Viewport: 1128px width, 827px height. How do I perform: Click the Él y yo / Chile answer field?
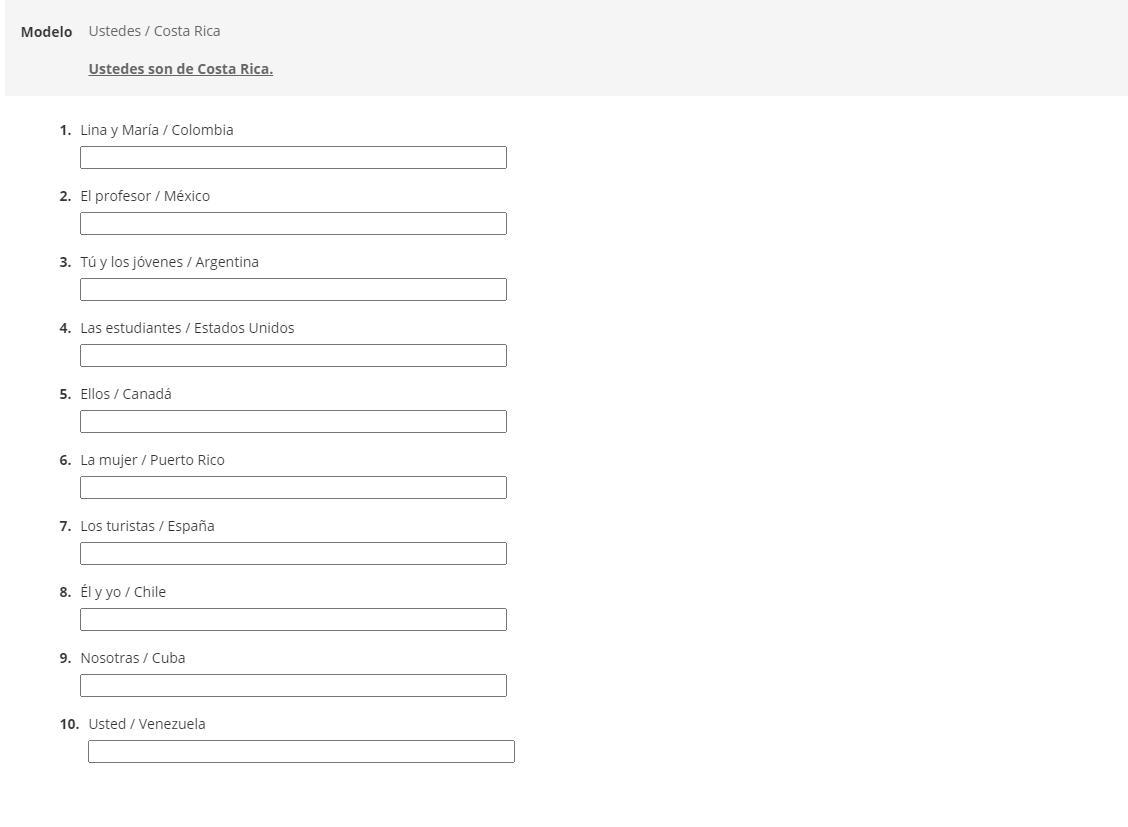tap(293, 620)
